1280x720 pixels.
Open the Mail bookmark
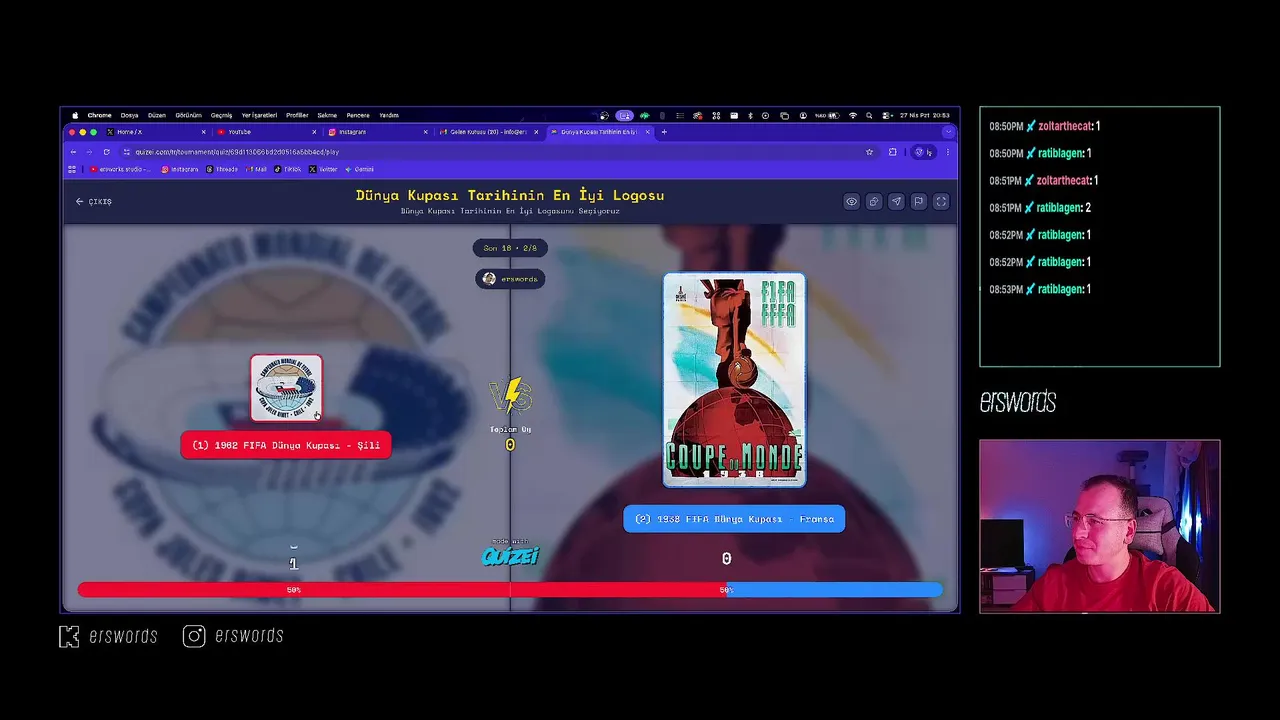click(x=257, y=169)
